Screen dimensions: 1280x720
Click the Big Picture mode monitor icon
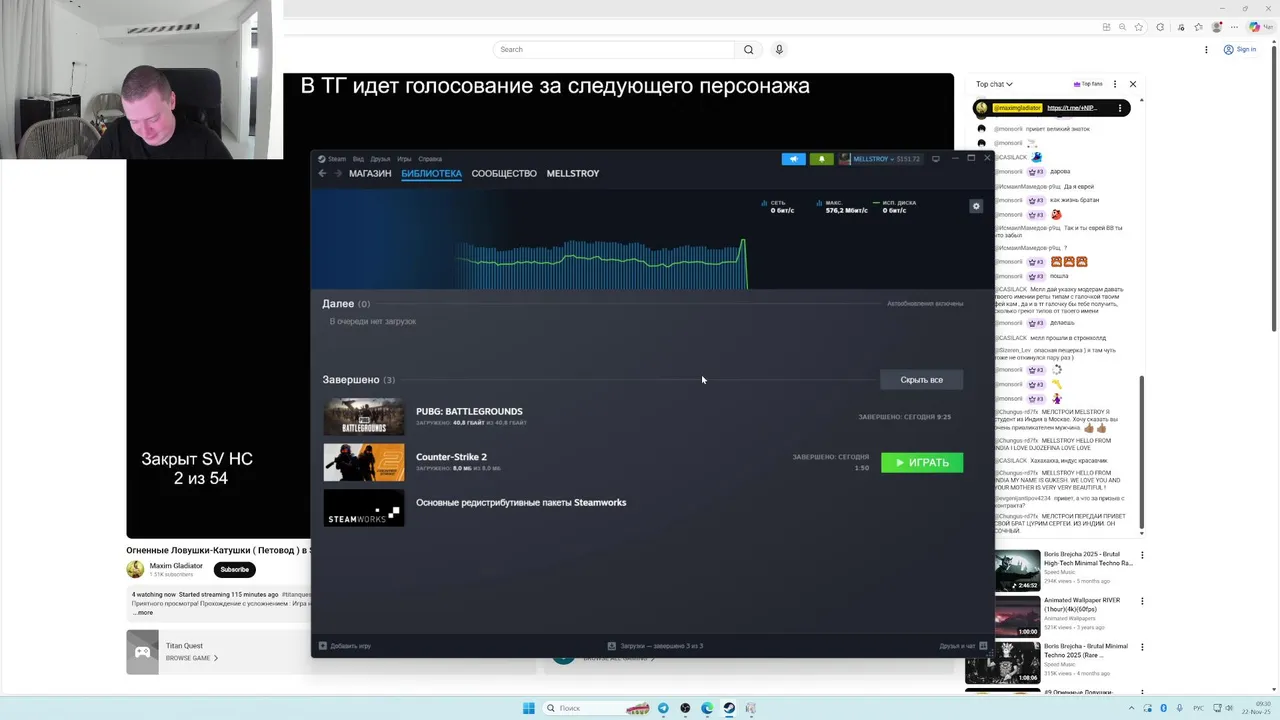pyautogui.click(x=935, y=159)
